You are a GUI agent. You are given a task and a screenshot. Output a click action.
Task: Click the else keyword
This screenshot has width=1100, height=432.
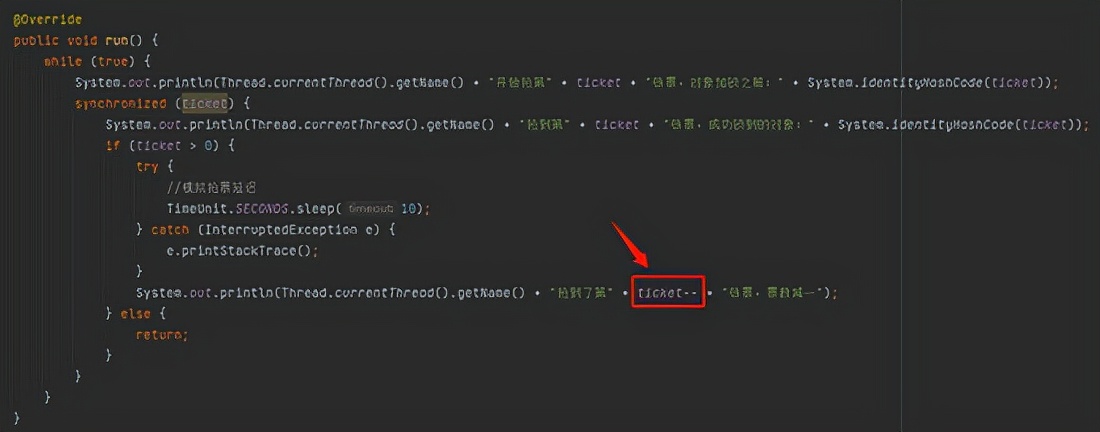click(135, 314)
